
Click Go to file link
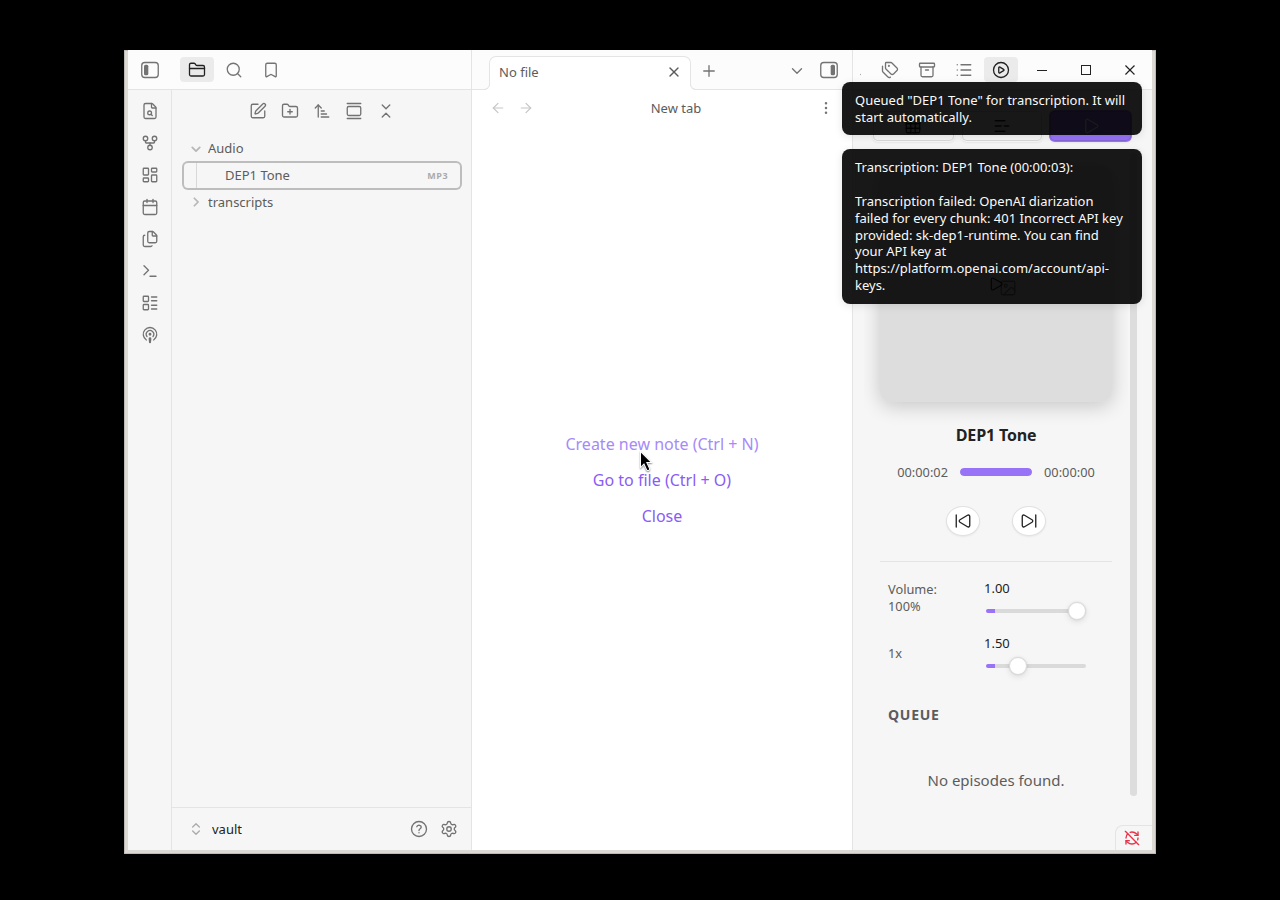tap(662, 480)
